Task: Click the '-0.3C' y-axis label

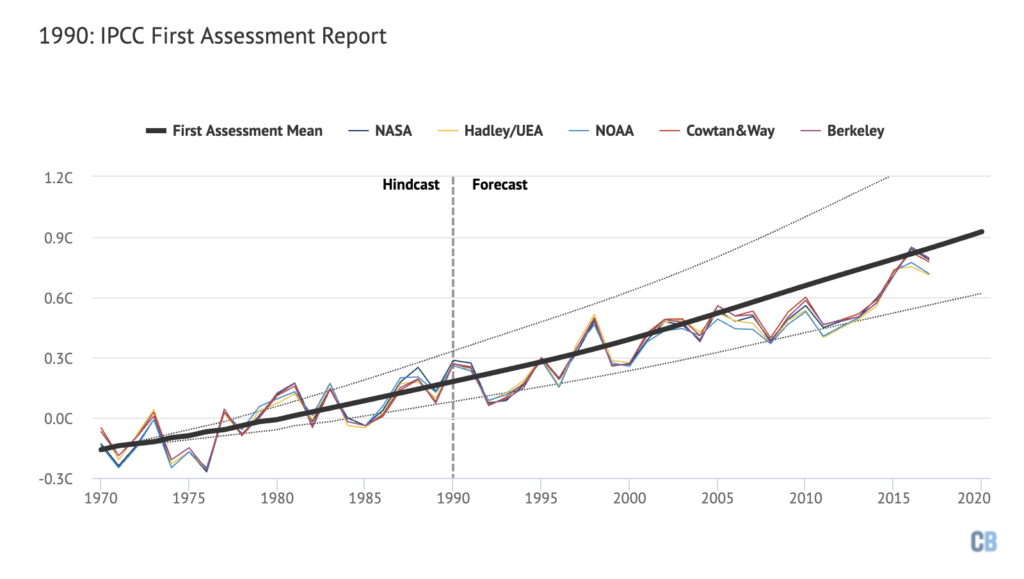Action: 56,478
